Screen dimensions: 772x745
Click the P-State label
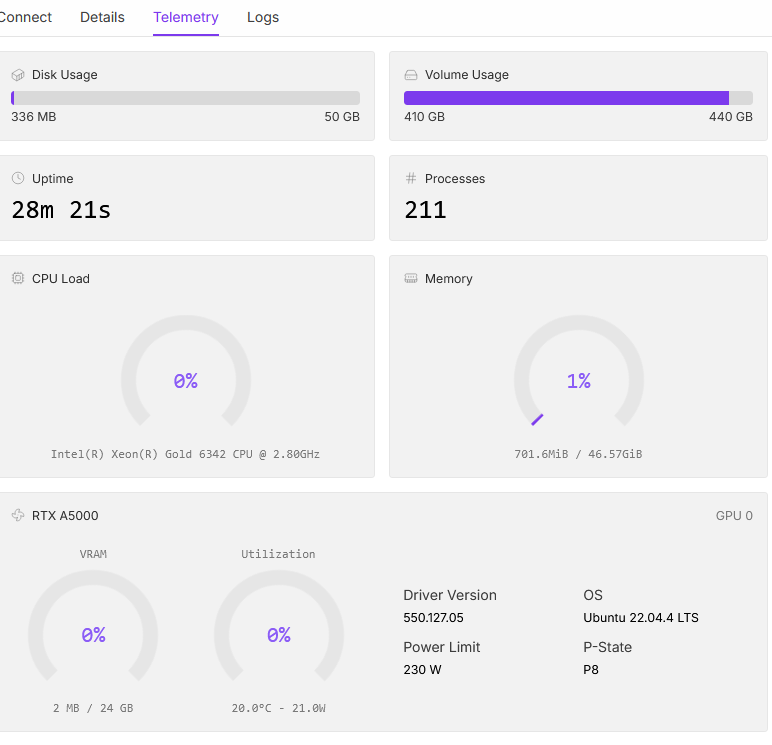tap(608, 647)
